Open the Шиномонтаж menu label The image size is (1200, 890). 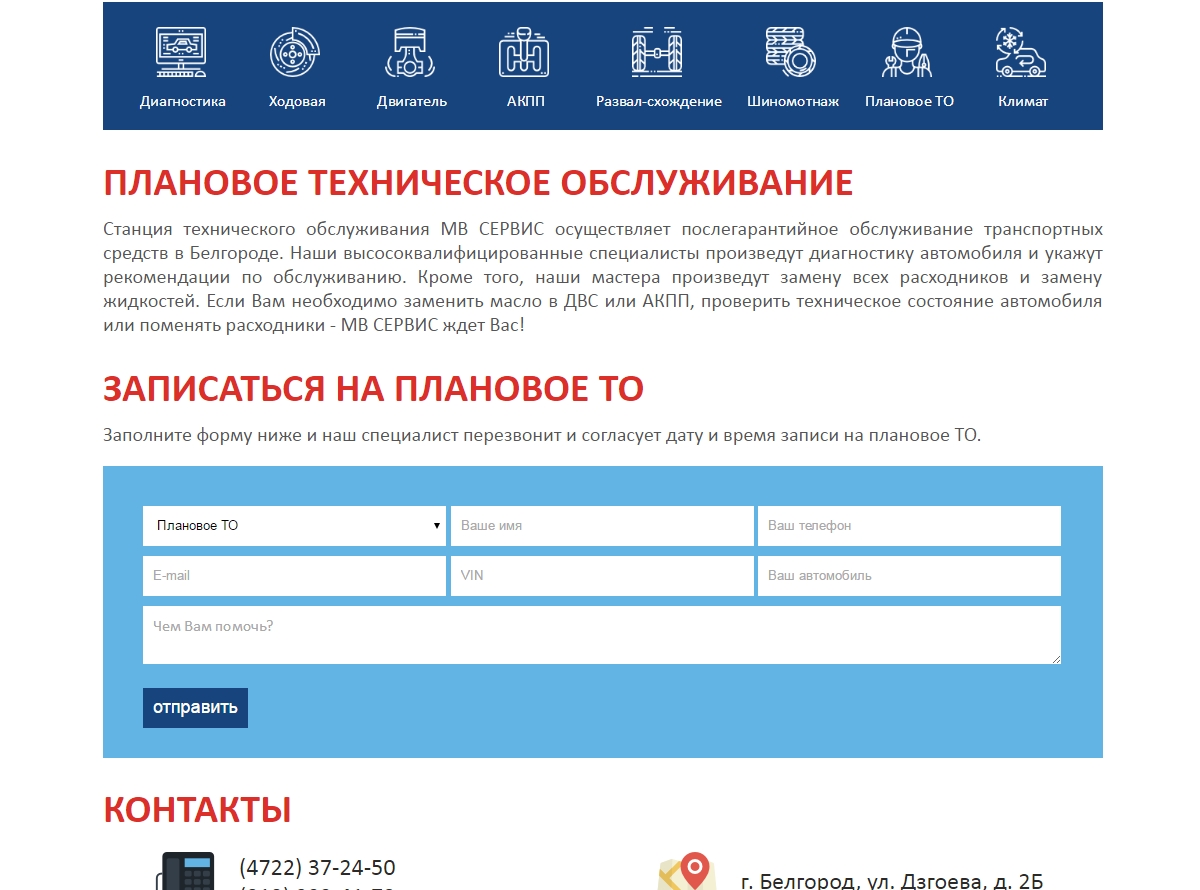pyautogui.click(x=792, y=101)
